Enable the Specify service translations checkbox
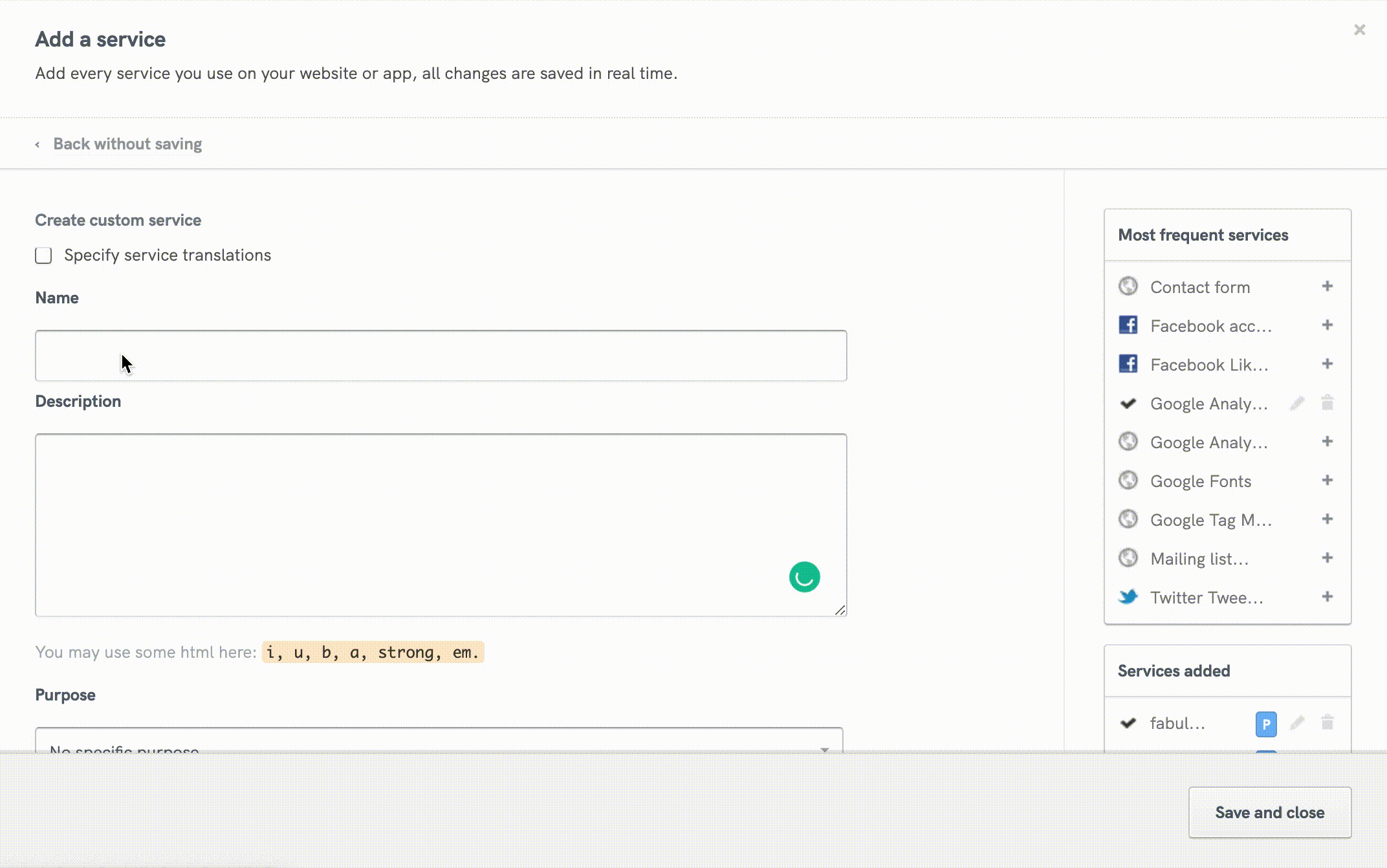Image resolution: width=1387 pixels, height=868 pixels. pyautogui.click(x=43, y=255)
